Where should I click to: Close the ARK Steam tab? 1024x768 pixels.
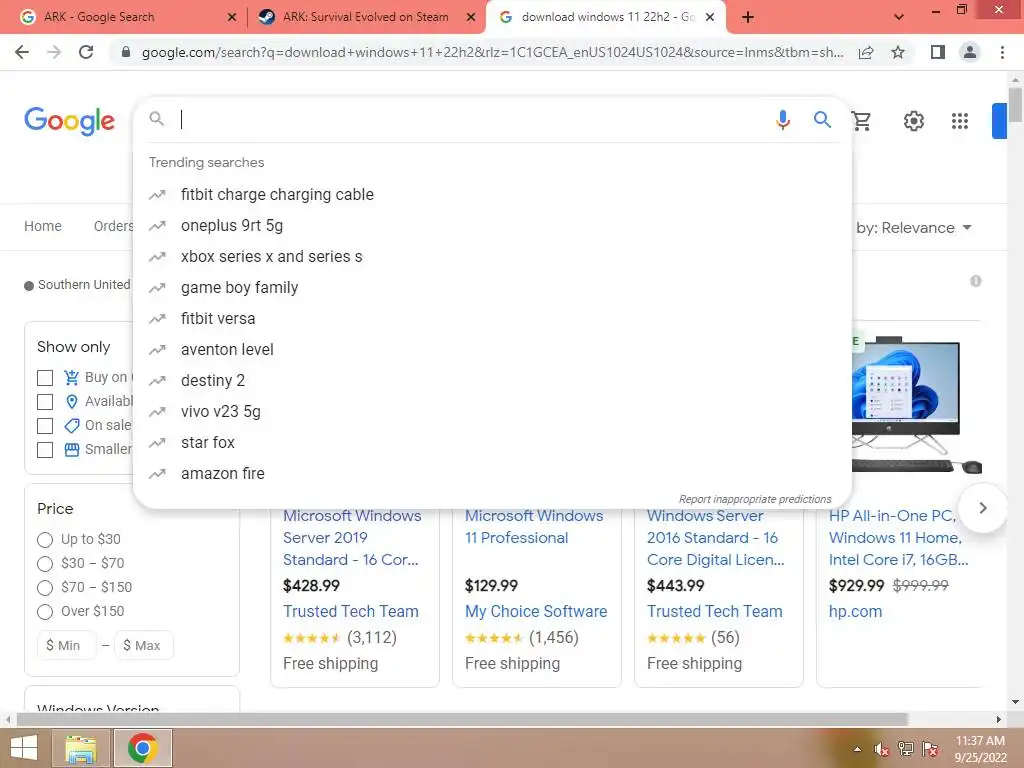(471, 18)
